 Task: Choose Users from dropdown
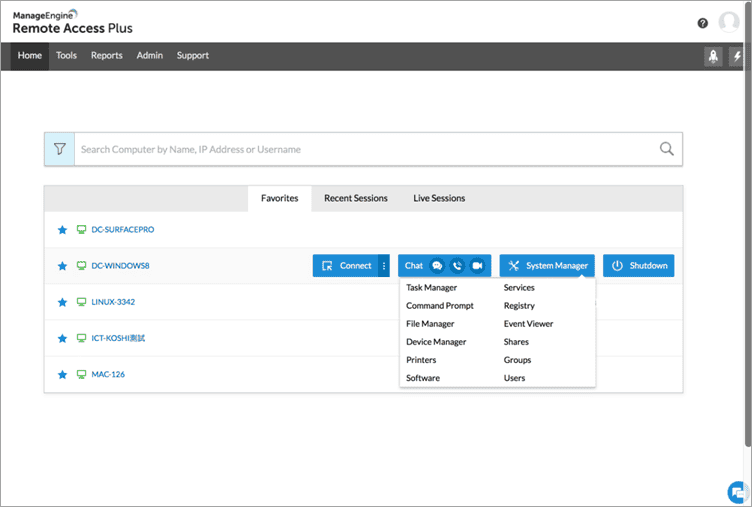[x=514, y=378]
